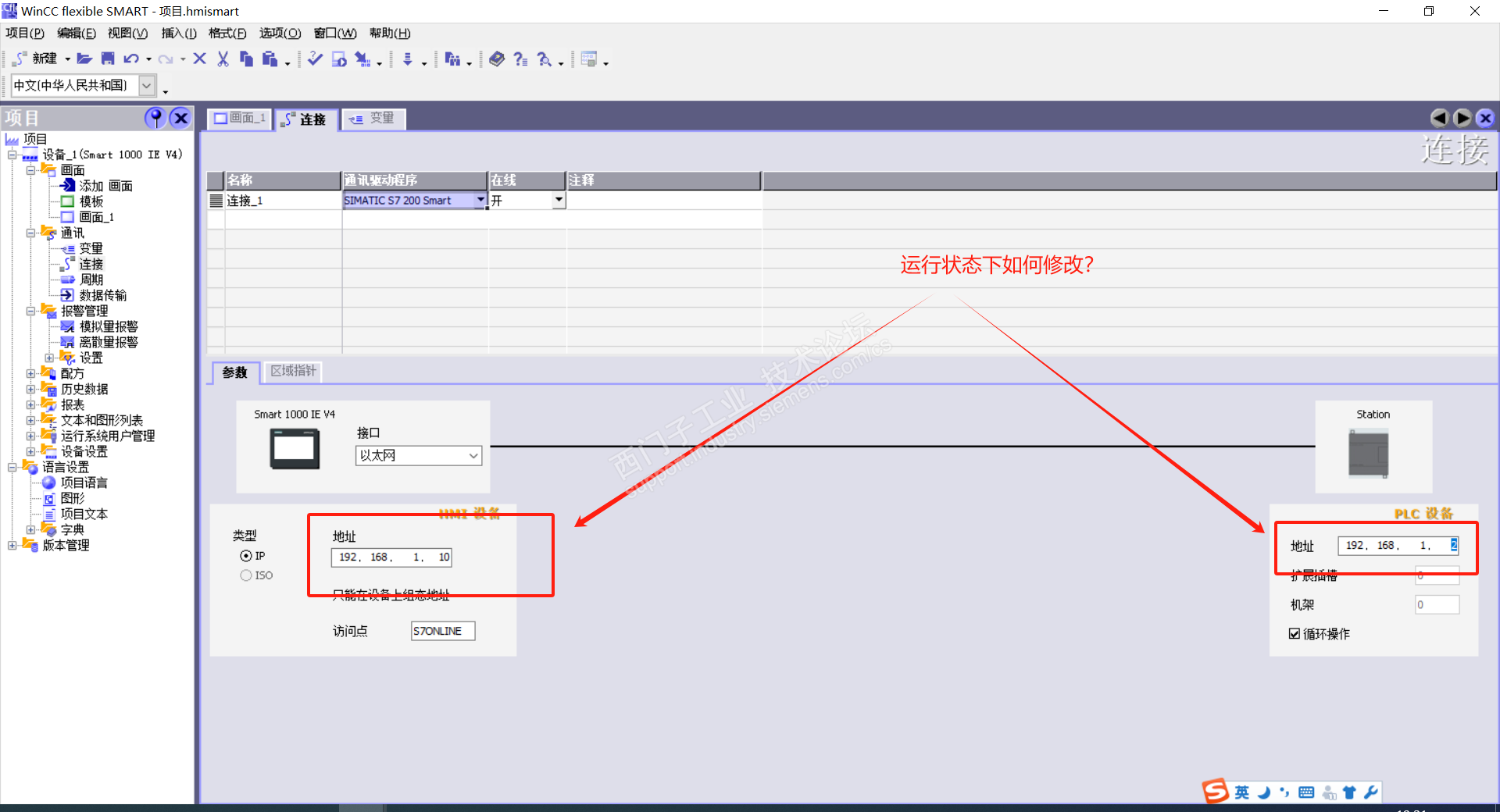
Task: Switch to the 区域指针 tab
Action: point(293,371)
